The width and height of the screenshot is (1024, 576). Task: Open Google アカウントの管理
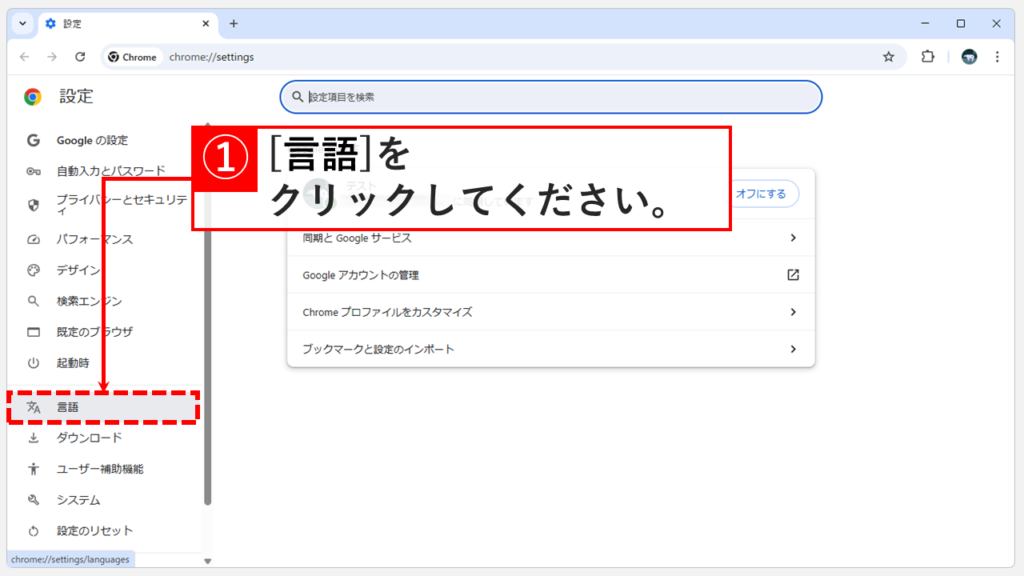tap(548, 275)
